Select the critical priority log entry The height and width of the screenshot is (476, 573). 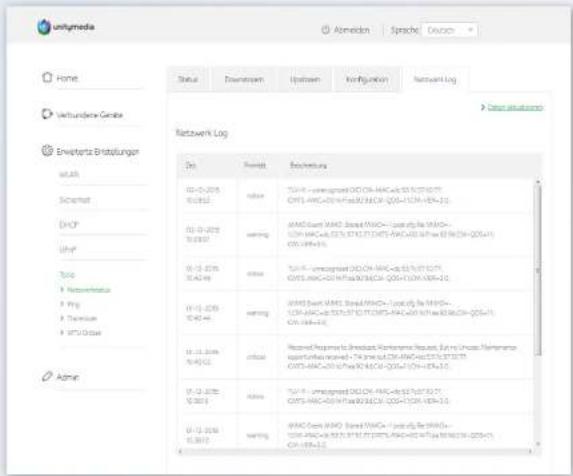click(x=256, y=357)
